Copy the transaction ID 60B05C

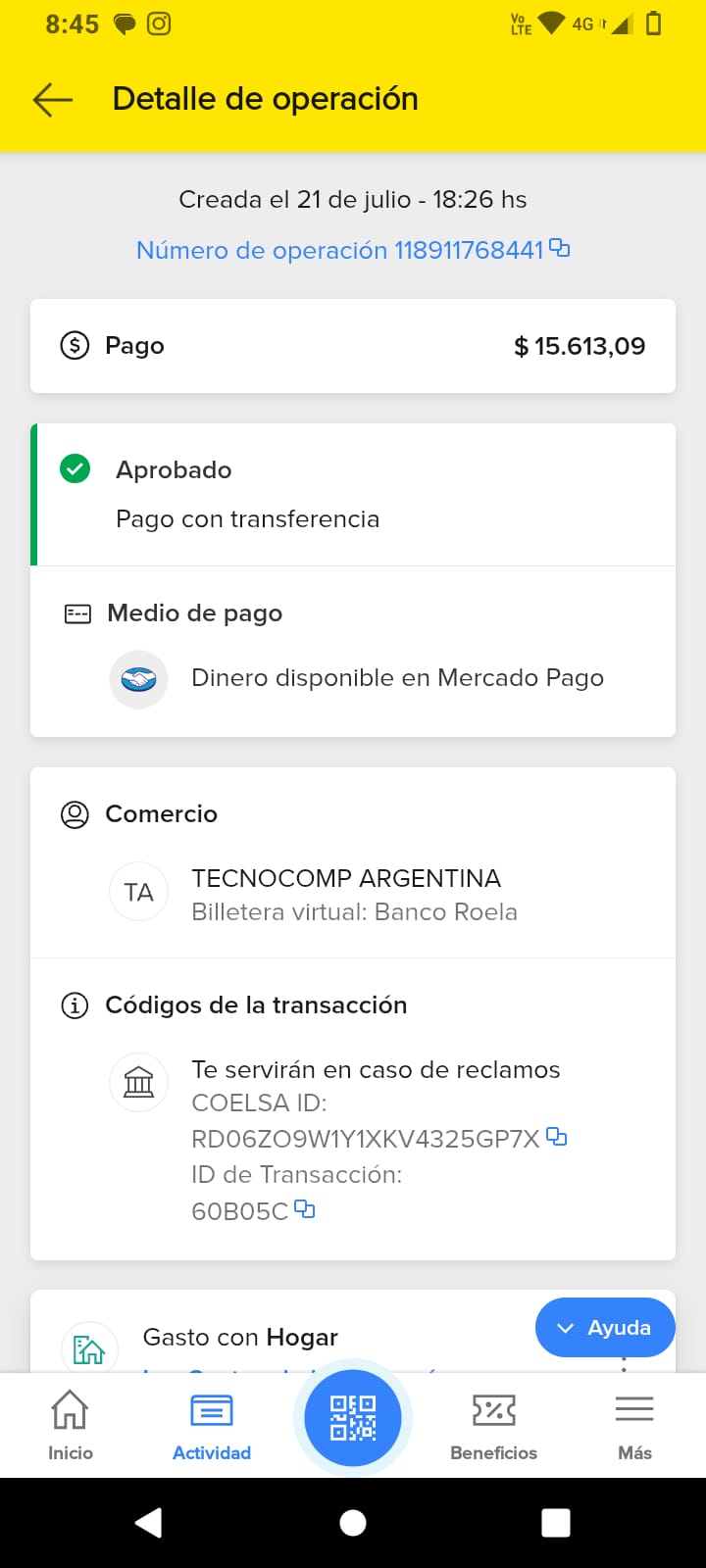[x=305, y=1209]
